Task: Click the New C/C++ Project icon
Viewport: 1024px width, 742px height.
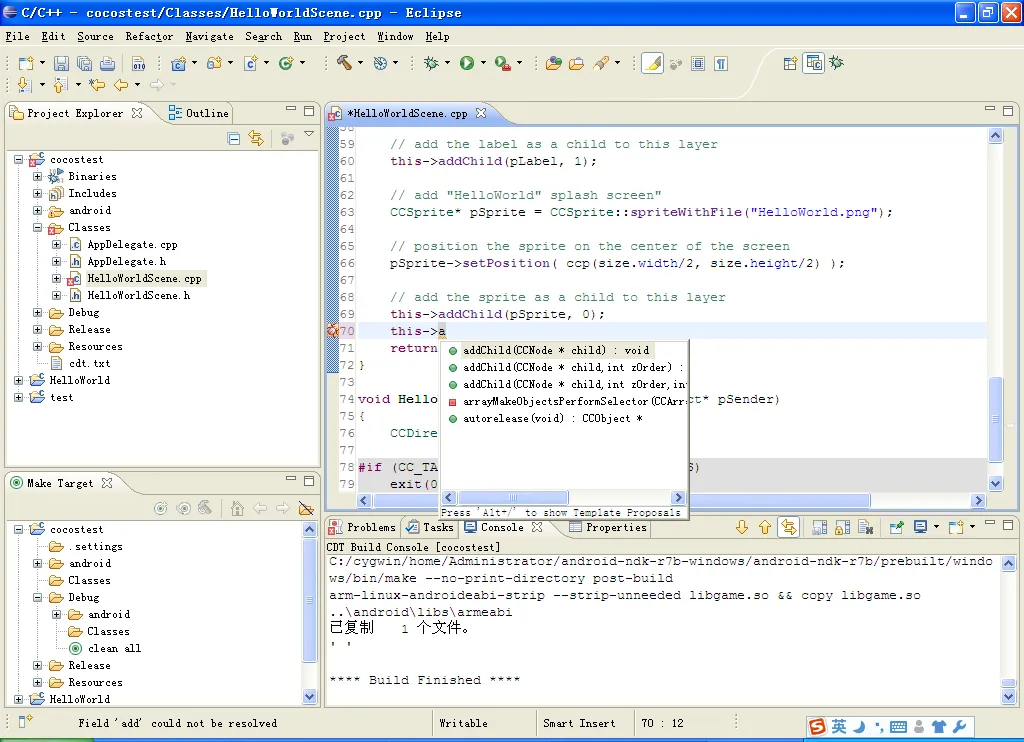Action: (x=178, y=63)
